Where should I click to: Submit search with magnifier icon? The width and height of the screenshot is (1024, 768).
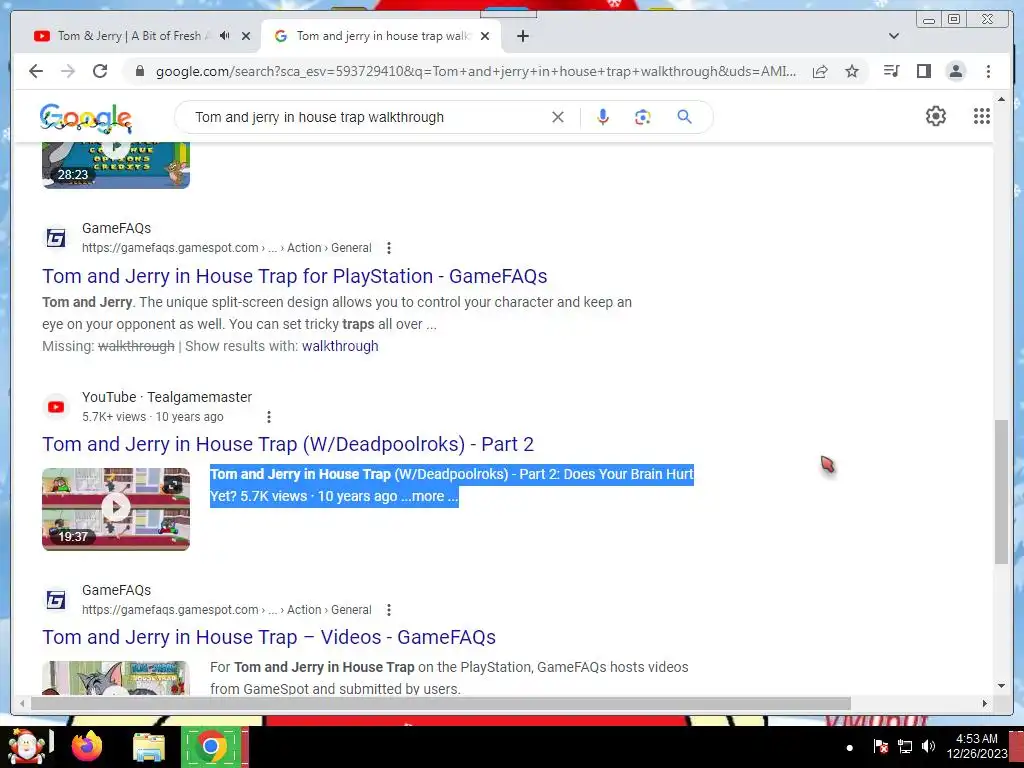point(684,117)
